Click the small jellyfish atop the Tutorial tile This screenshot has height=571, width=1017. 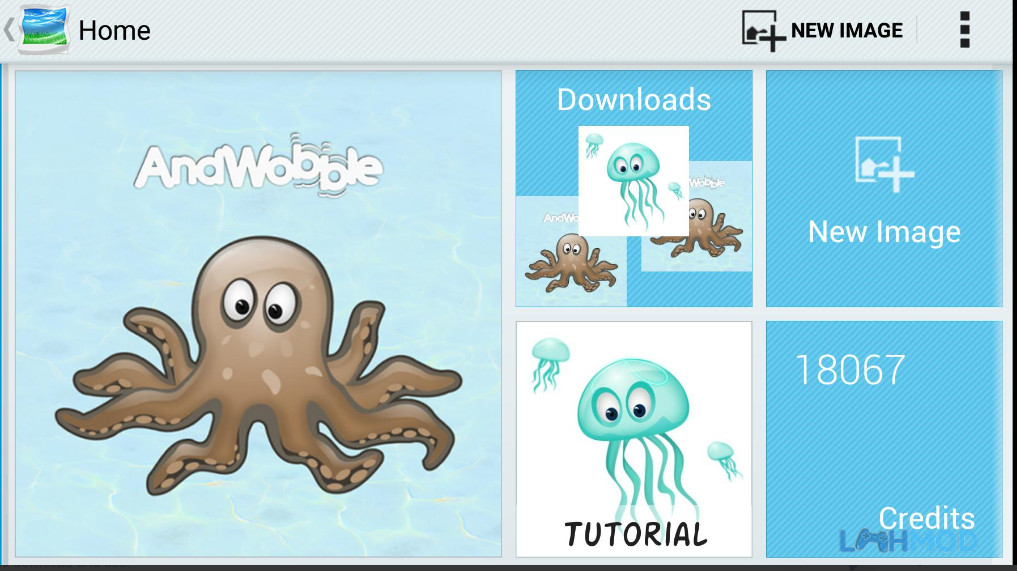point(550,363)
